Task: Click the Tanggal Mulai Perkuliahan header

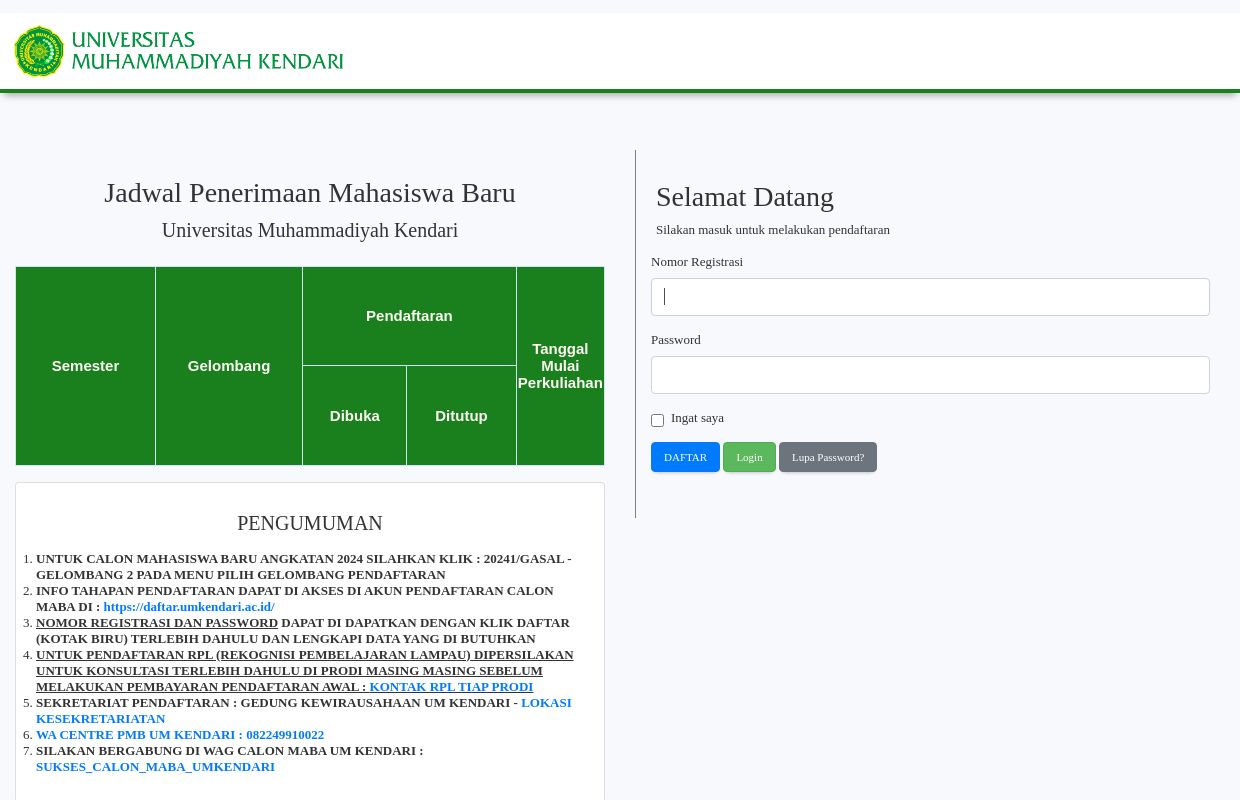Action: coord(560,366)
